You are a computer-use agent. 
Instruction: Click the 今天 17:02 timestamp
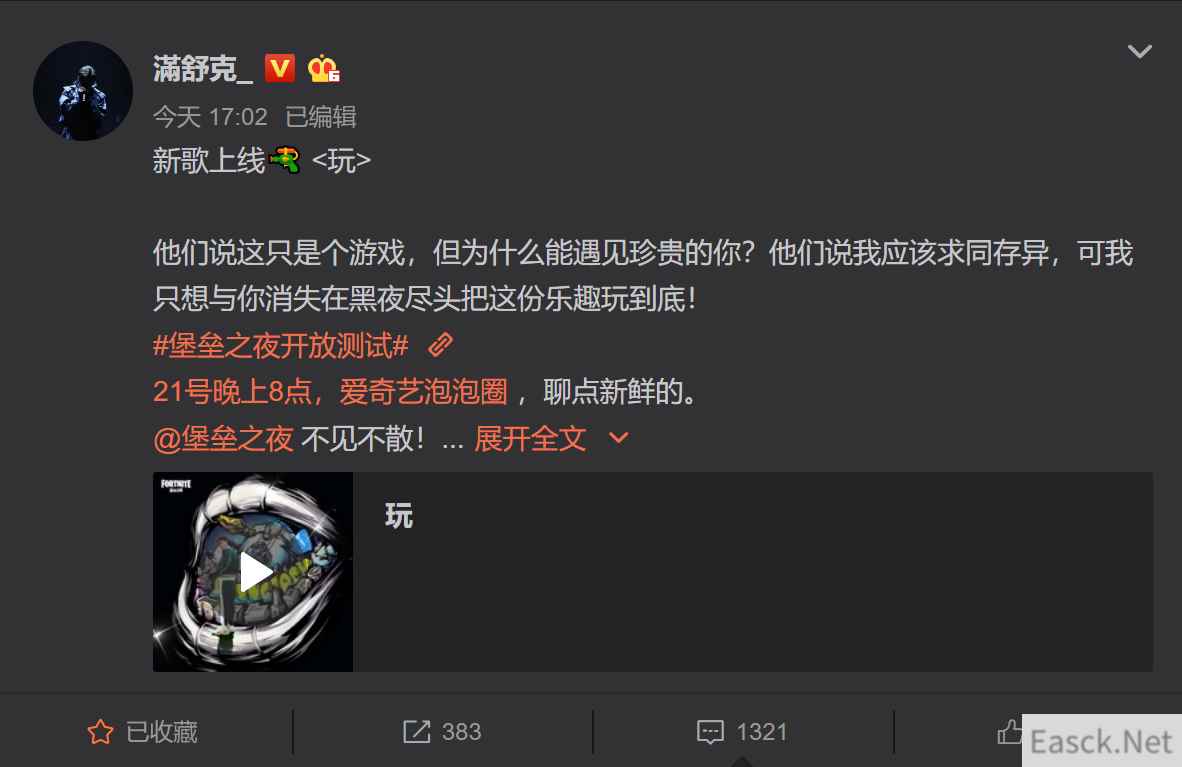click(210, 117)
